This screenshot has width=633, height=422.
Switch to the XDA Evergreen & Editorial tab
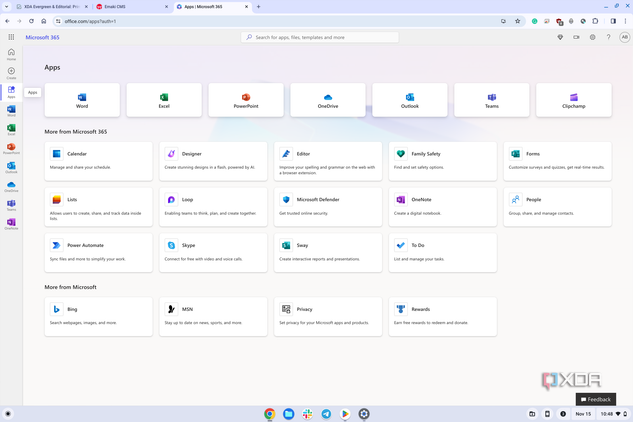[52, 7]
